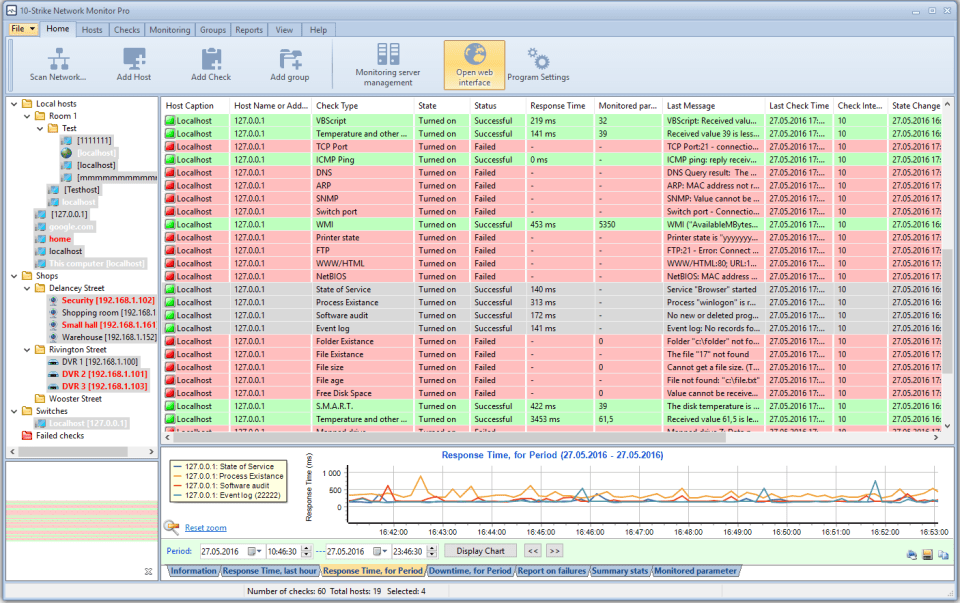Switch to the Hosts ribbon tab
960x603 pixels.
click(92, 29)
